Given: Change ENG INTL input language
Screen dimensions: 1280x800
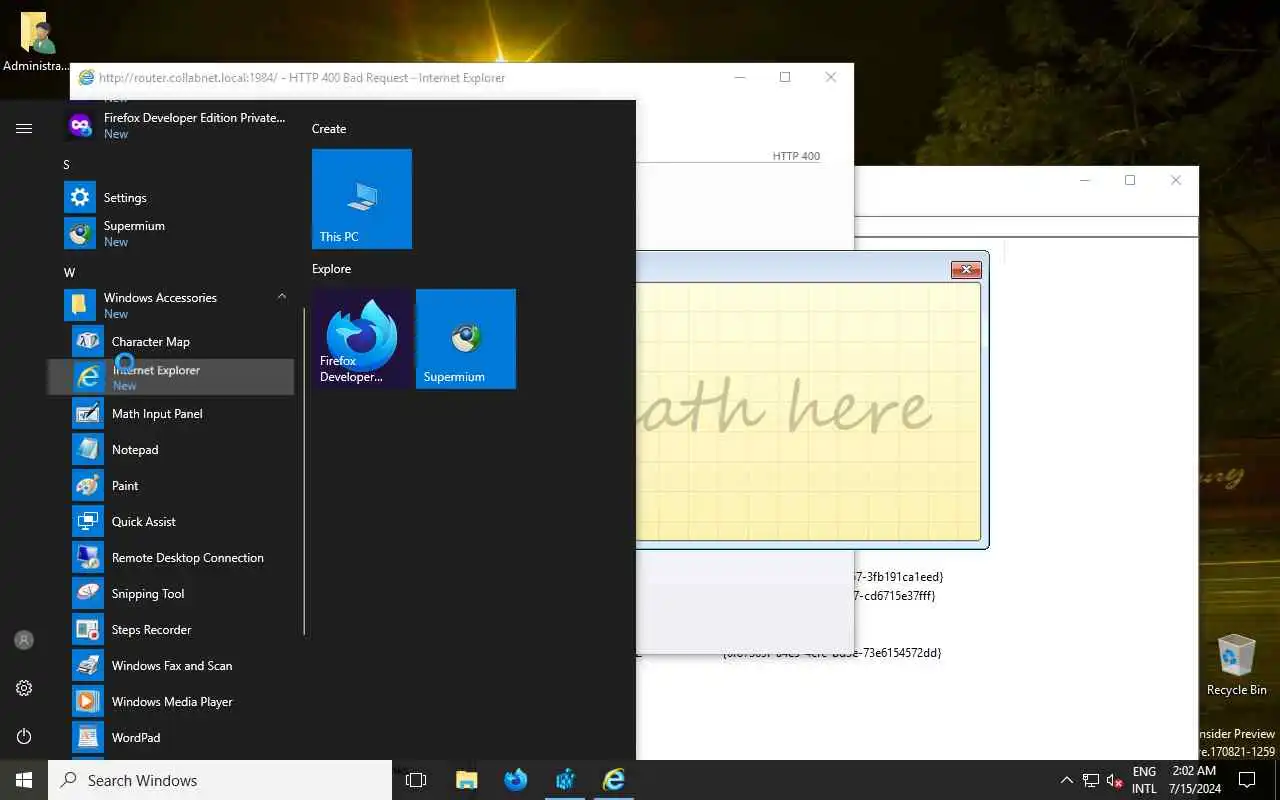Looking at the screenshot, I should (x=1145, y=780).
